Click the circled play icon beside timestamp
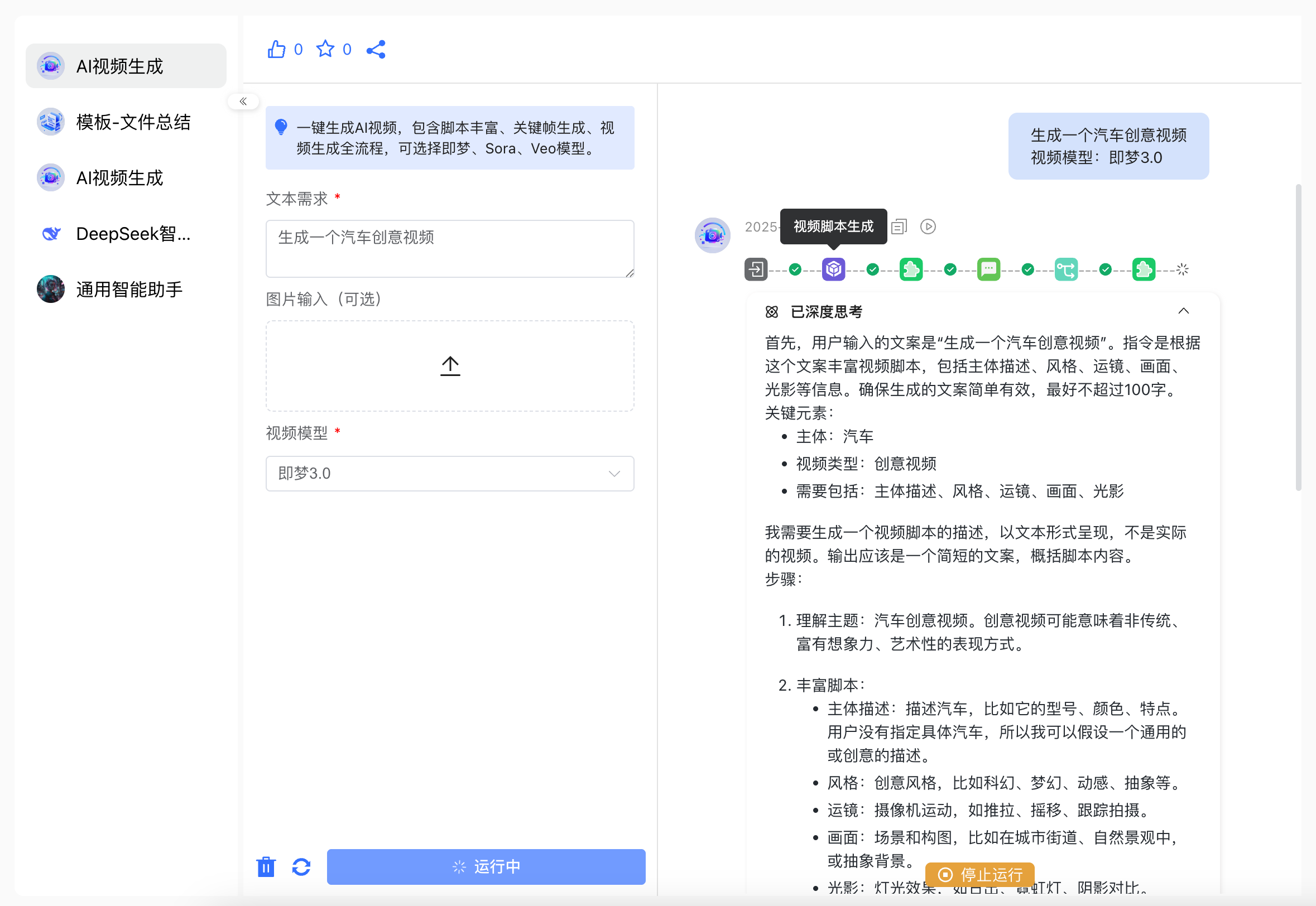The width and height of the screenshot is (1316, 906). pos(928,226)
